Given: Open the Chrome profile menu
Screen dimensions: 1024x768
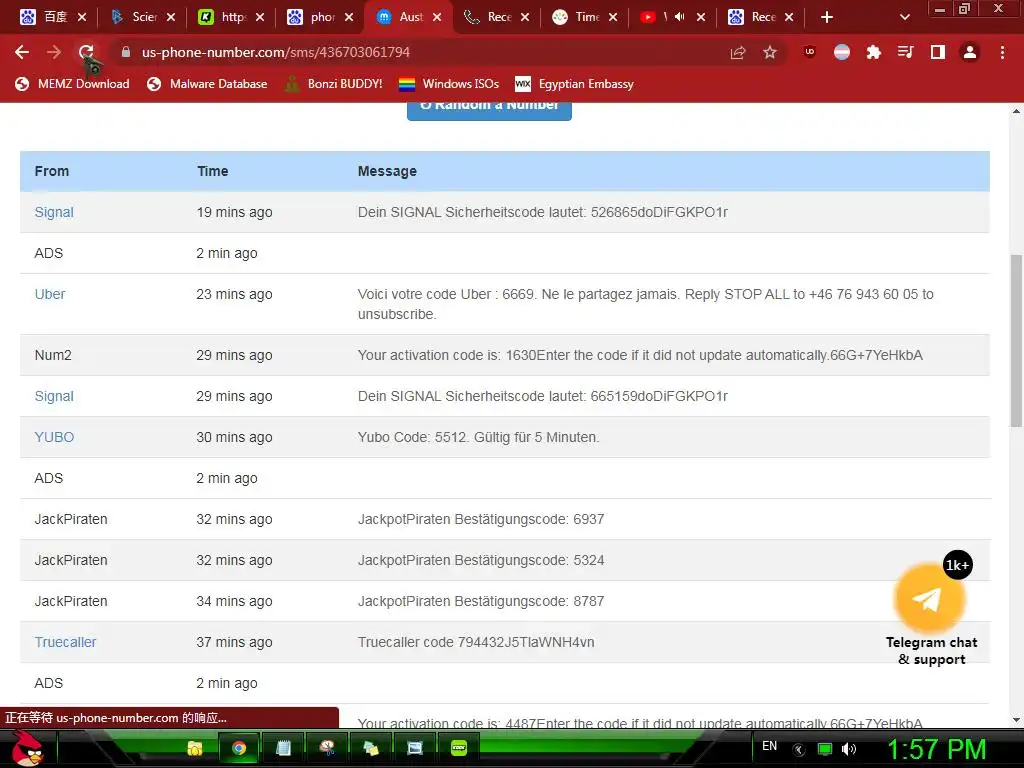Looking at the screenshot, I should tap(970, 52).
